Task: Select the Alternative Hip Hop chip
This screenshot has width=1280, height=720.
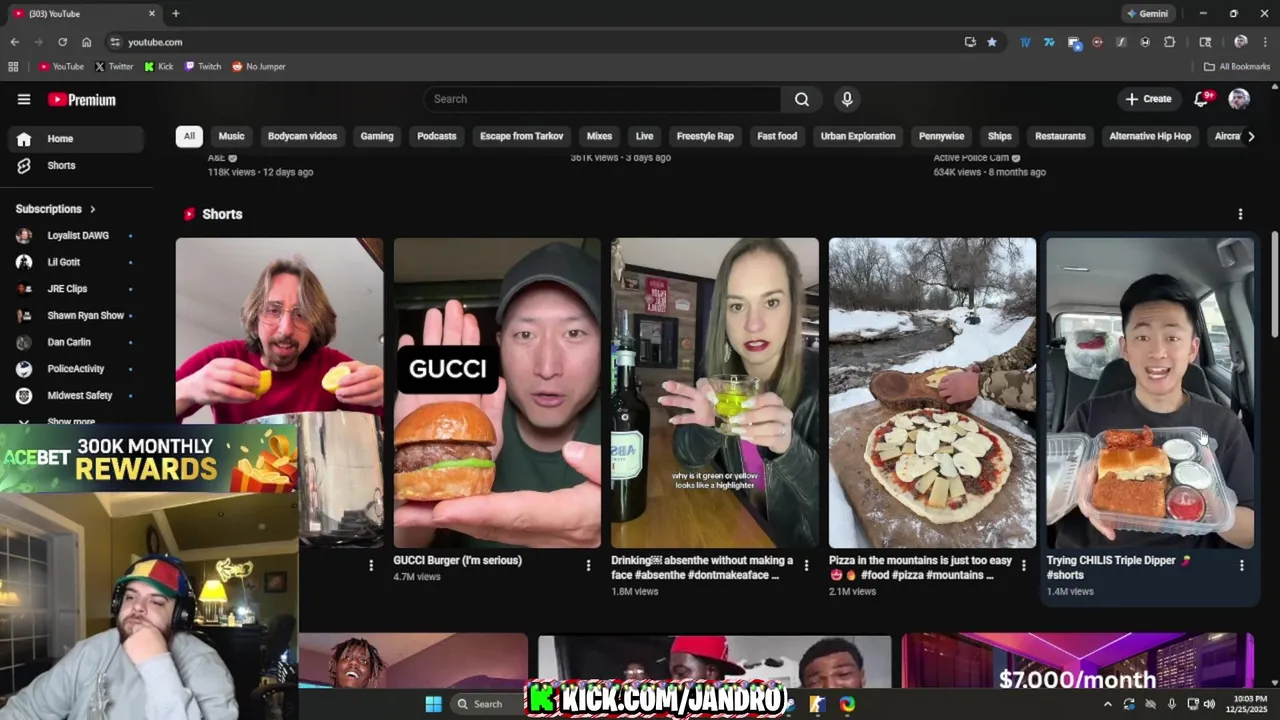Action: click(1150, 136)
